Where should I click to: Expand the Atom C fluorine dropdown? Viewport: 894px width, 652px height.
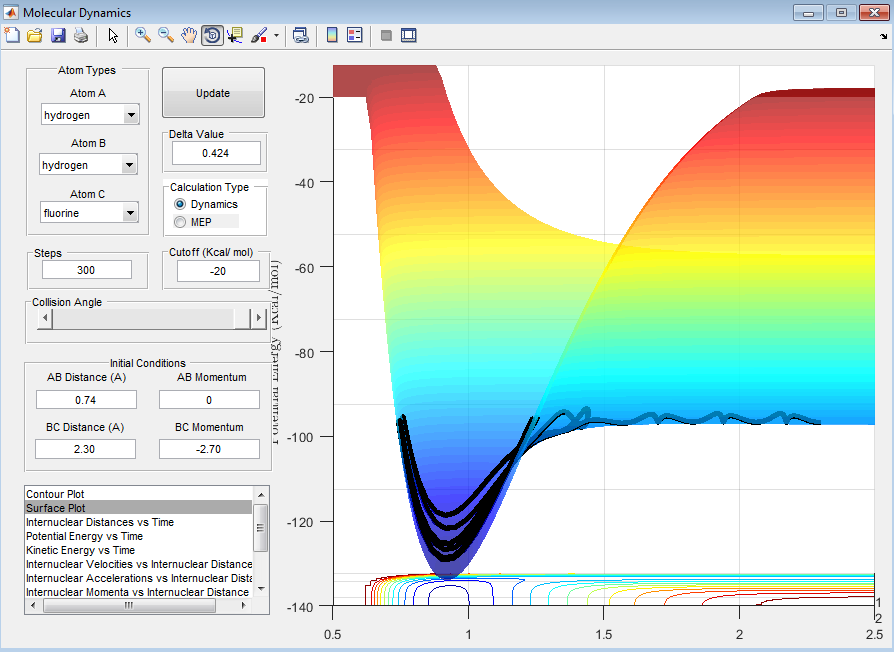tap(131, 213)
